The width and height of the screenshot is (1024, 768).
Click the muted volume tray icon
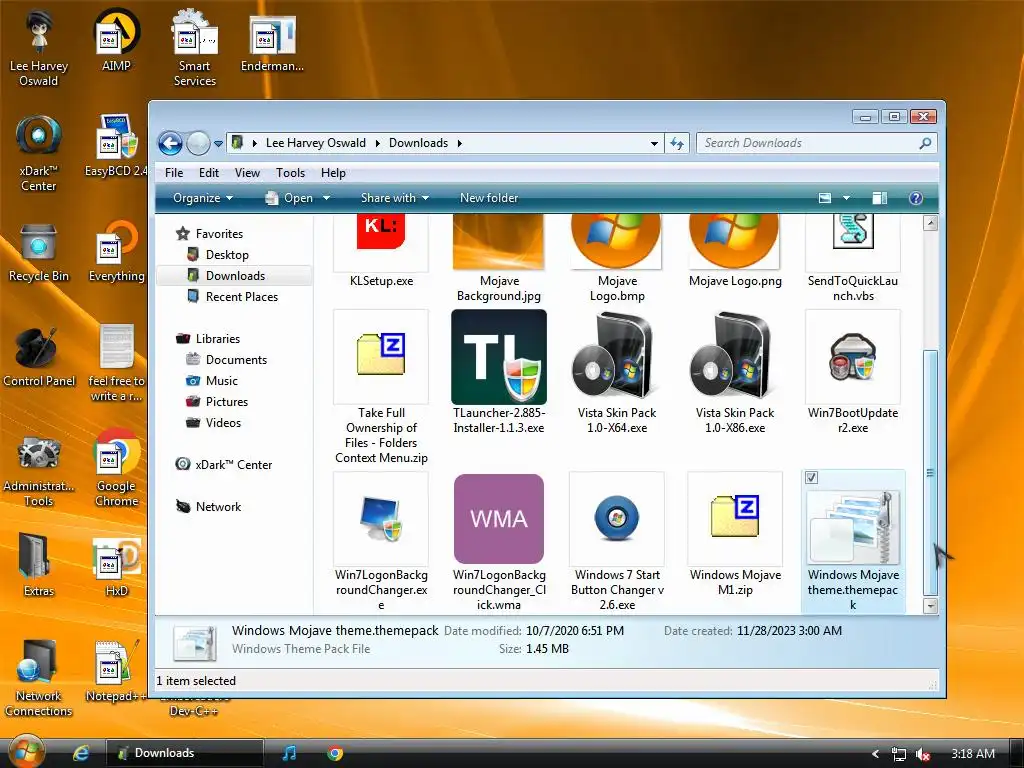[923, 754]
